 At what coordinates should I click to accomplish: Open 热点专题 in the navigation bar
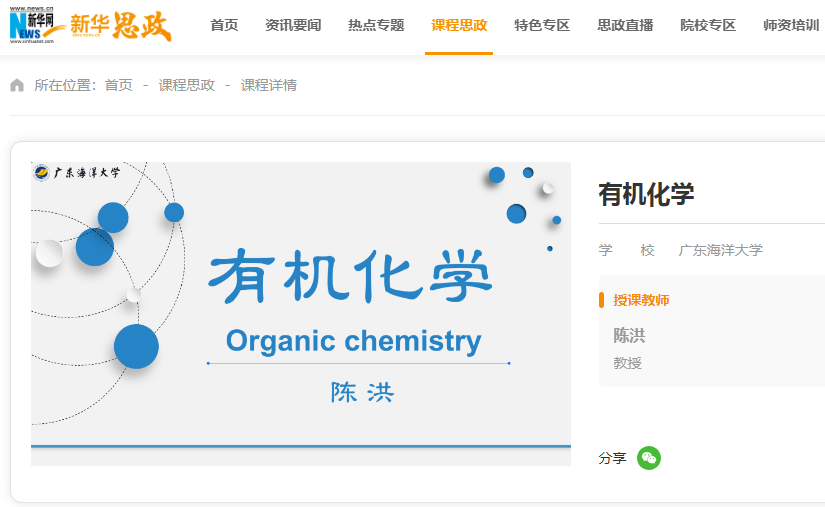point(376,25)
